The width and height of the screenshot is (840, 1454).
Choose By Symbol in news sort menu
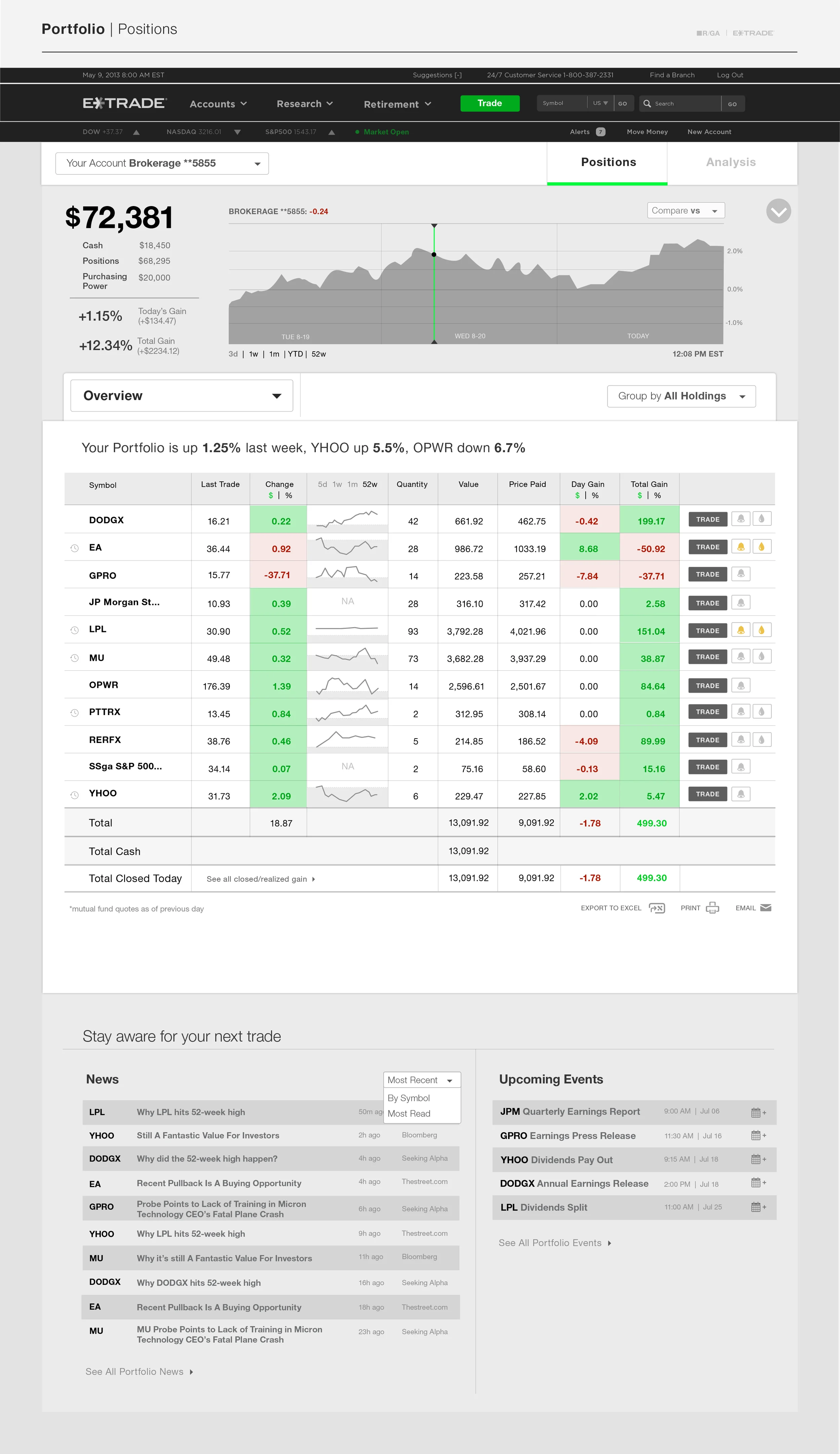coord(409,1098)
